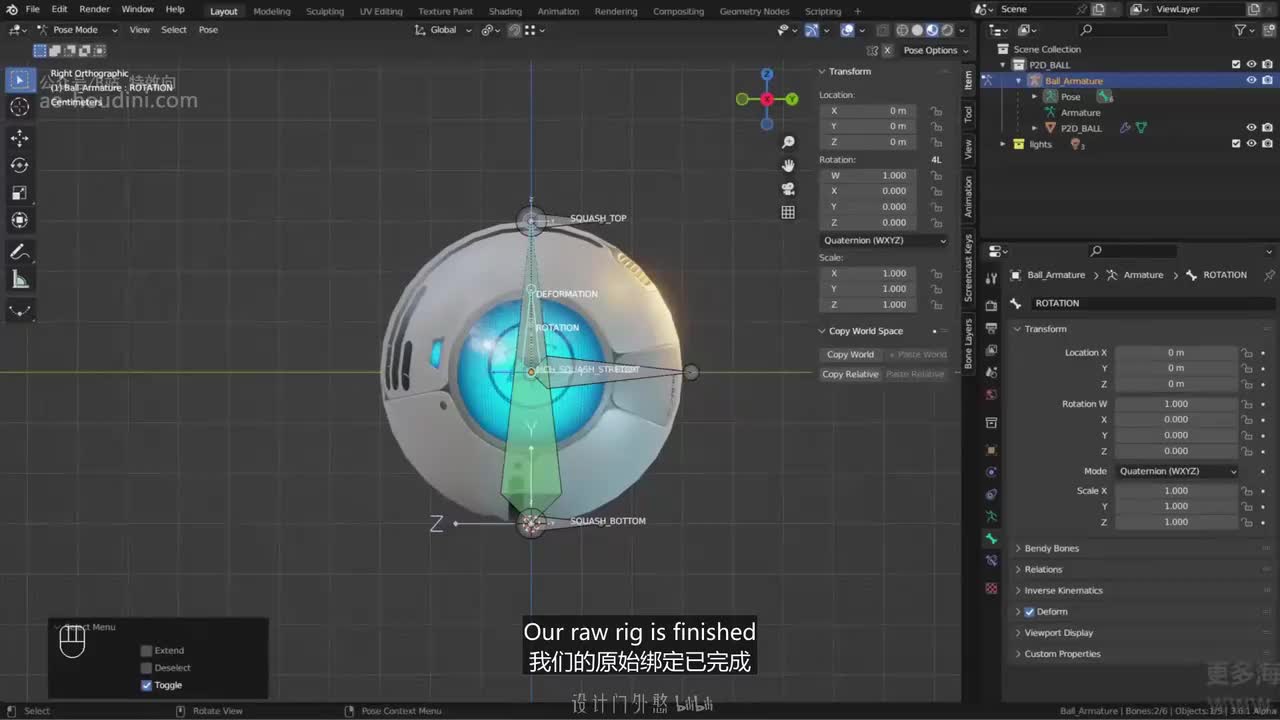
Task: Switch to the Sculpting workspace tab
Action: coord(325,11)
